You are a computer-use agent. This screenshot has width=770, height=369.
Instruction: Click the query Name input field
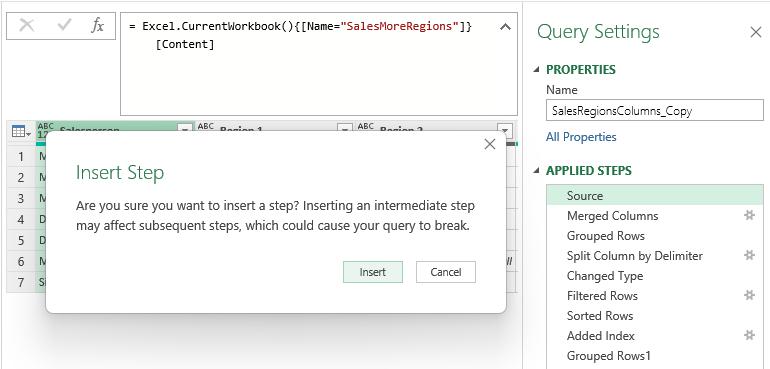[655, 111]
